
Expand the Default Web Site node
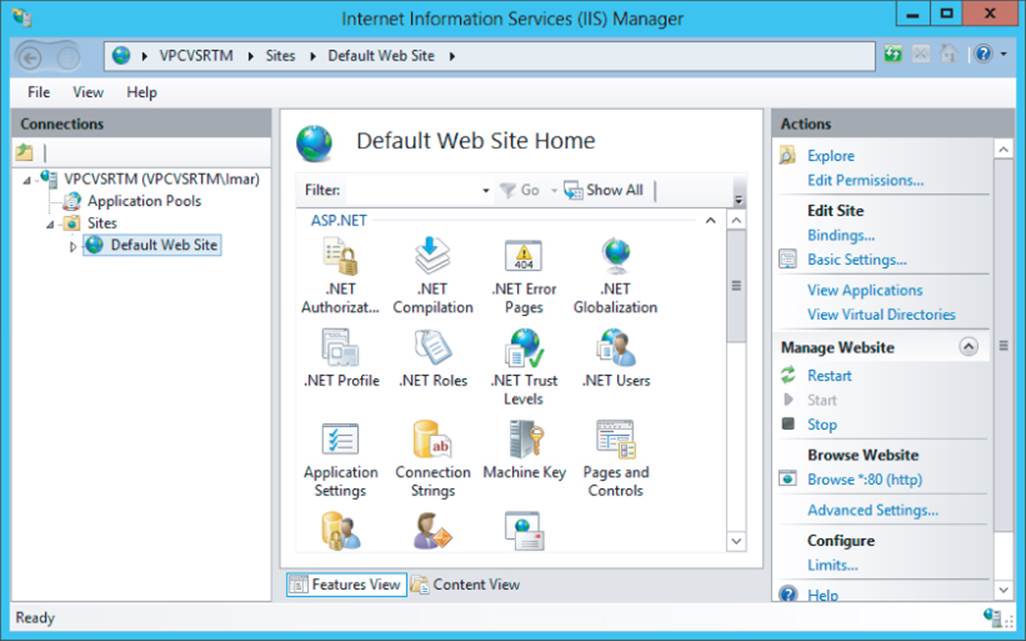(73, 247)
